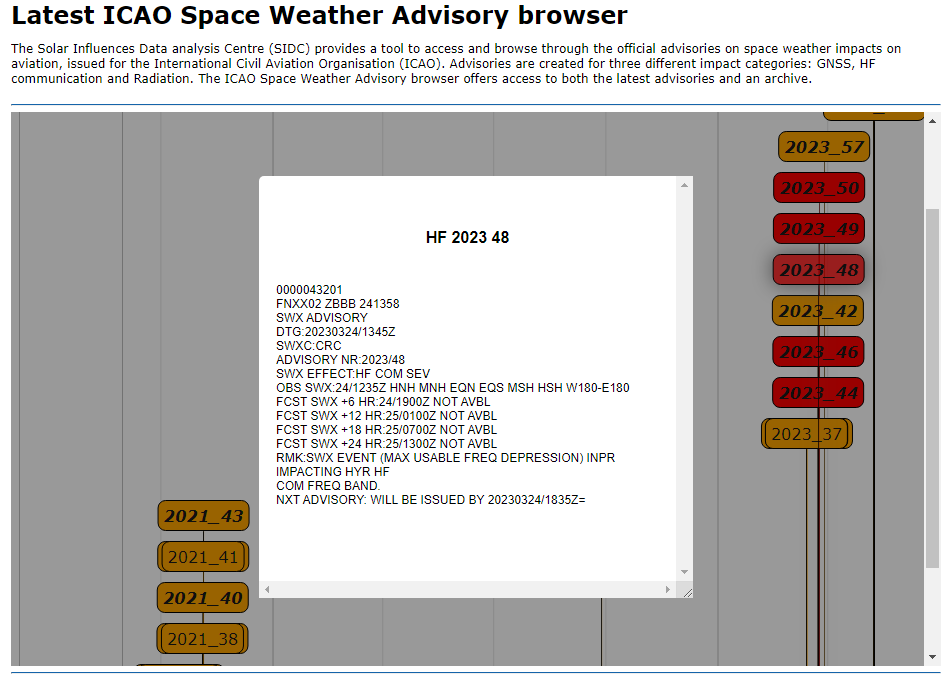This screenshot has height=688, width=950.
Task: Click the 'FCST SWX +12 HR' forecast line
Action: [387, 416]
